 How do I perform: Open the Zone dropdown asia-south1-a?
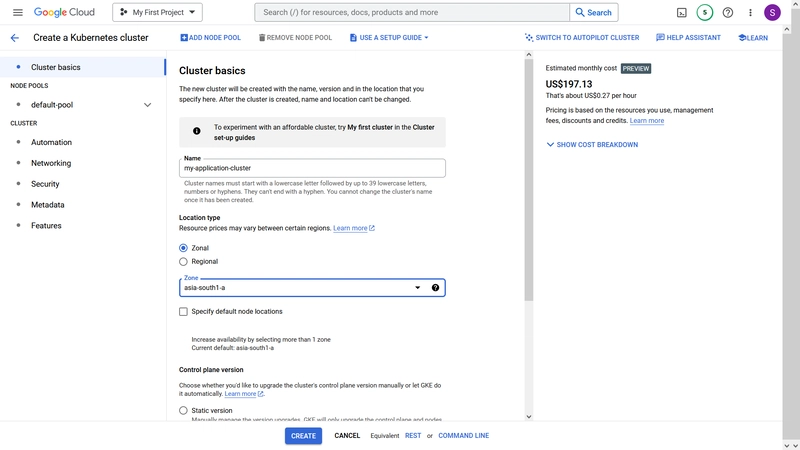coord(312,288)
